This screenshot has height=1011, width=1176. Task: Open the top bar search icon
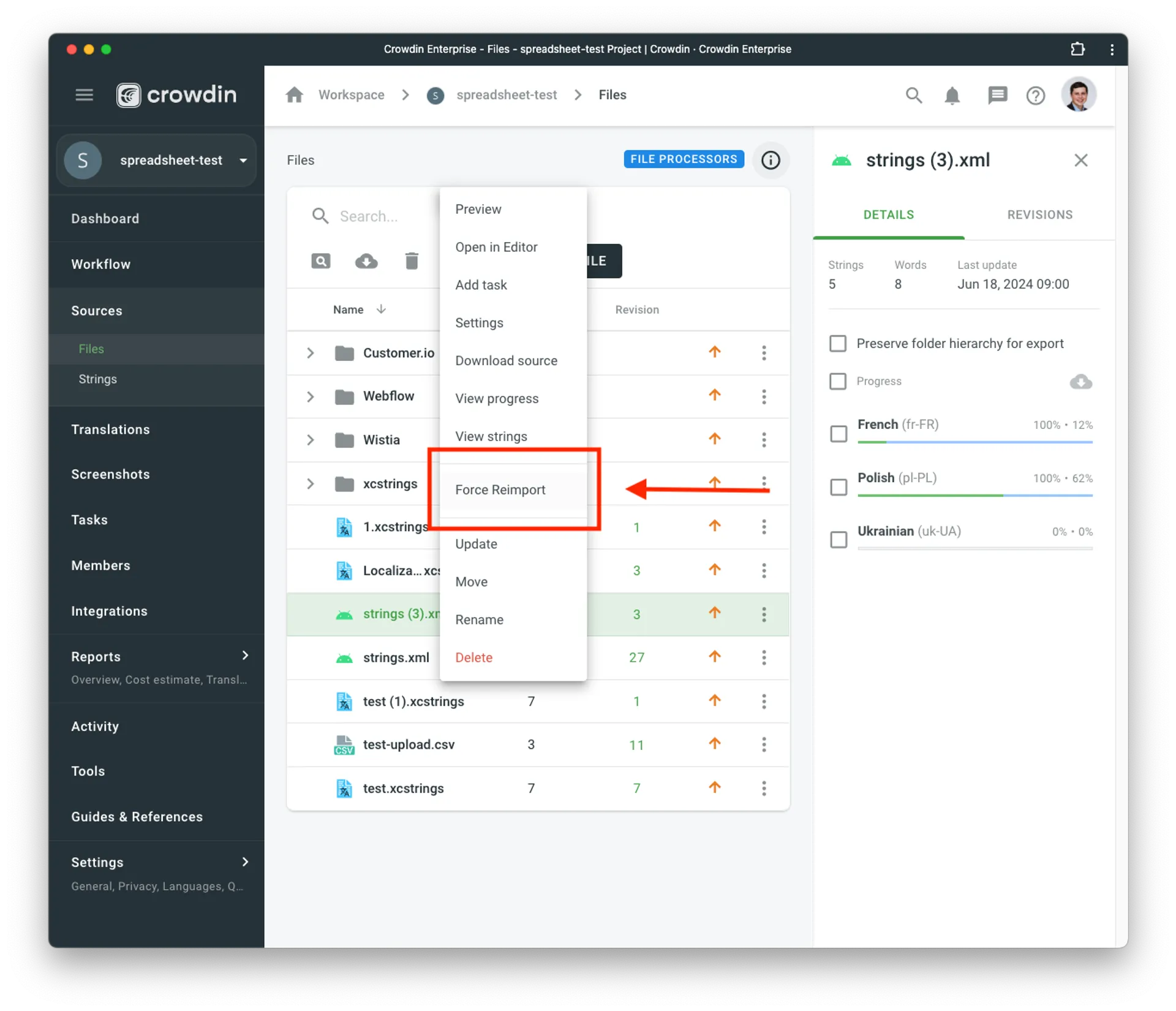click(x=913, y=95)
